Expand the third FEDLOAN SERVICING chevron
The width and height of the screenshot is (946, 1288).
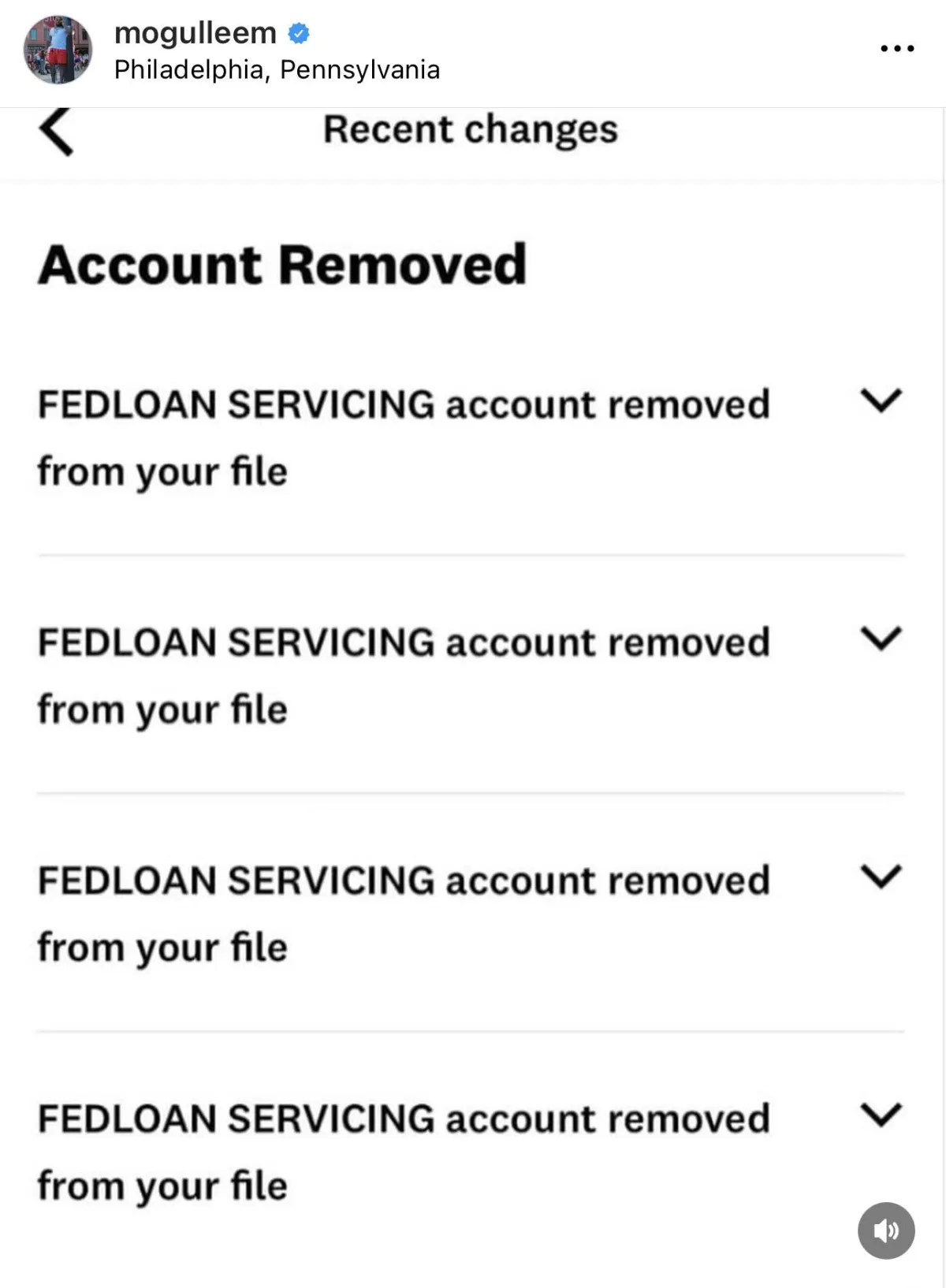click(x=881, y=877)
